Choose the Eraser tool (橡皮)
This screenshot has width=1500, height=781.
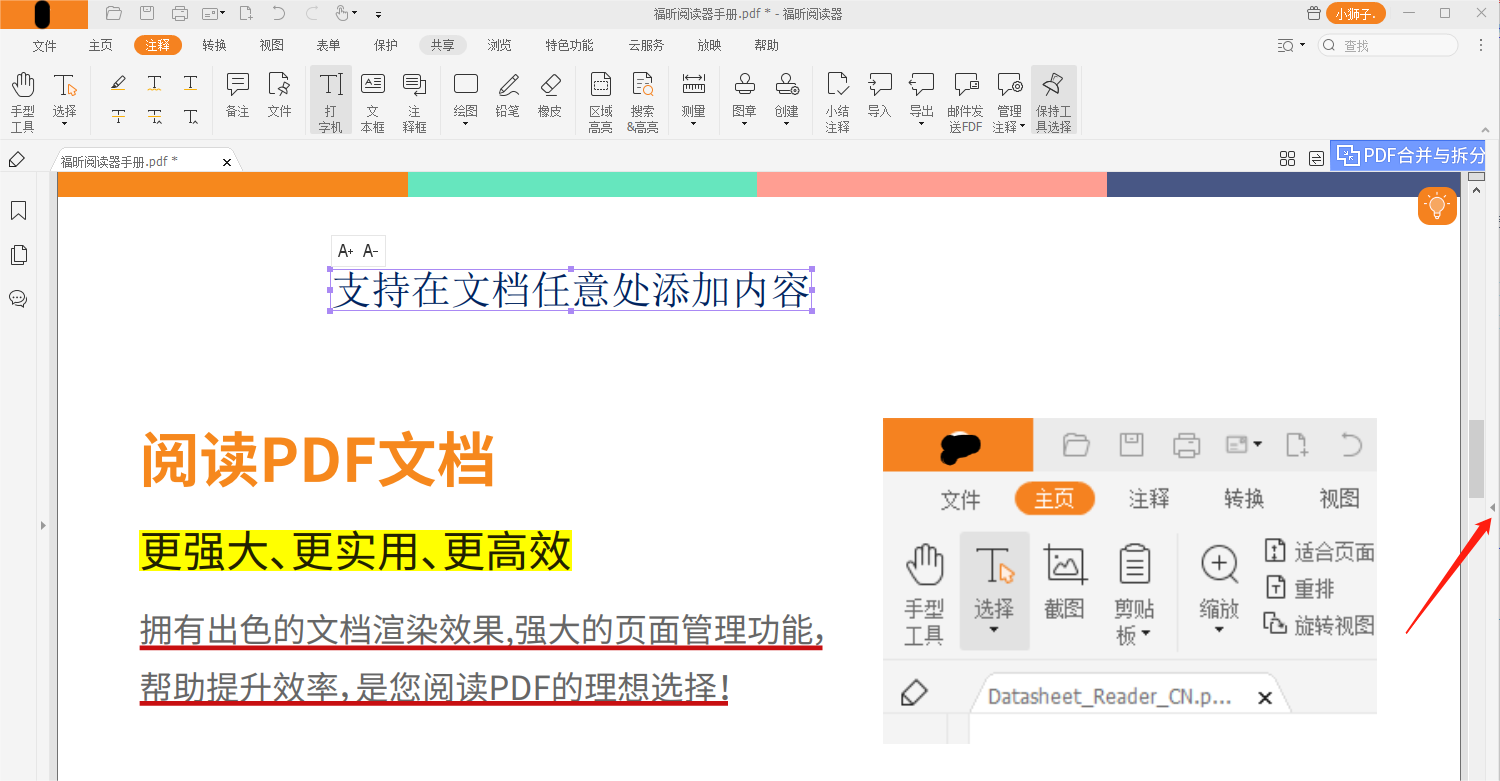[549, 95]
